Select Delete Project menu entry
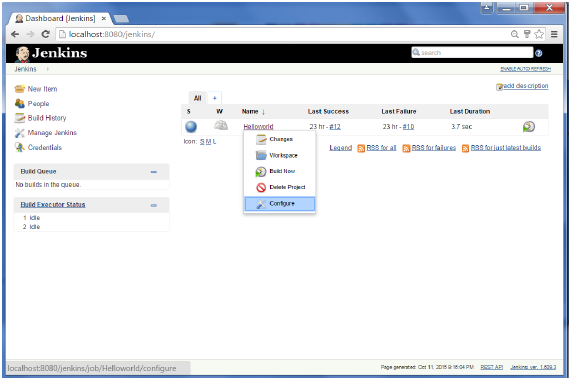The height and width of the screenshot is (378, 569). pos(279,187)
